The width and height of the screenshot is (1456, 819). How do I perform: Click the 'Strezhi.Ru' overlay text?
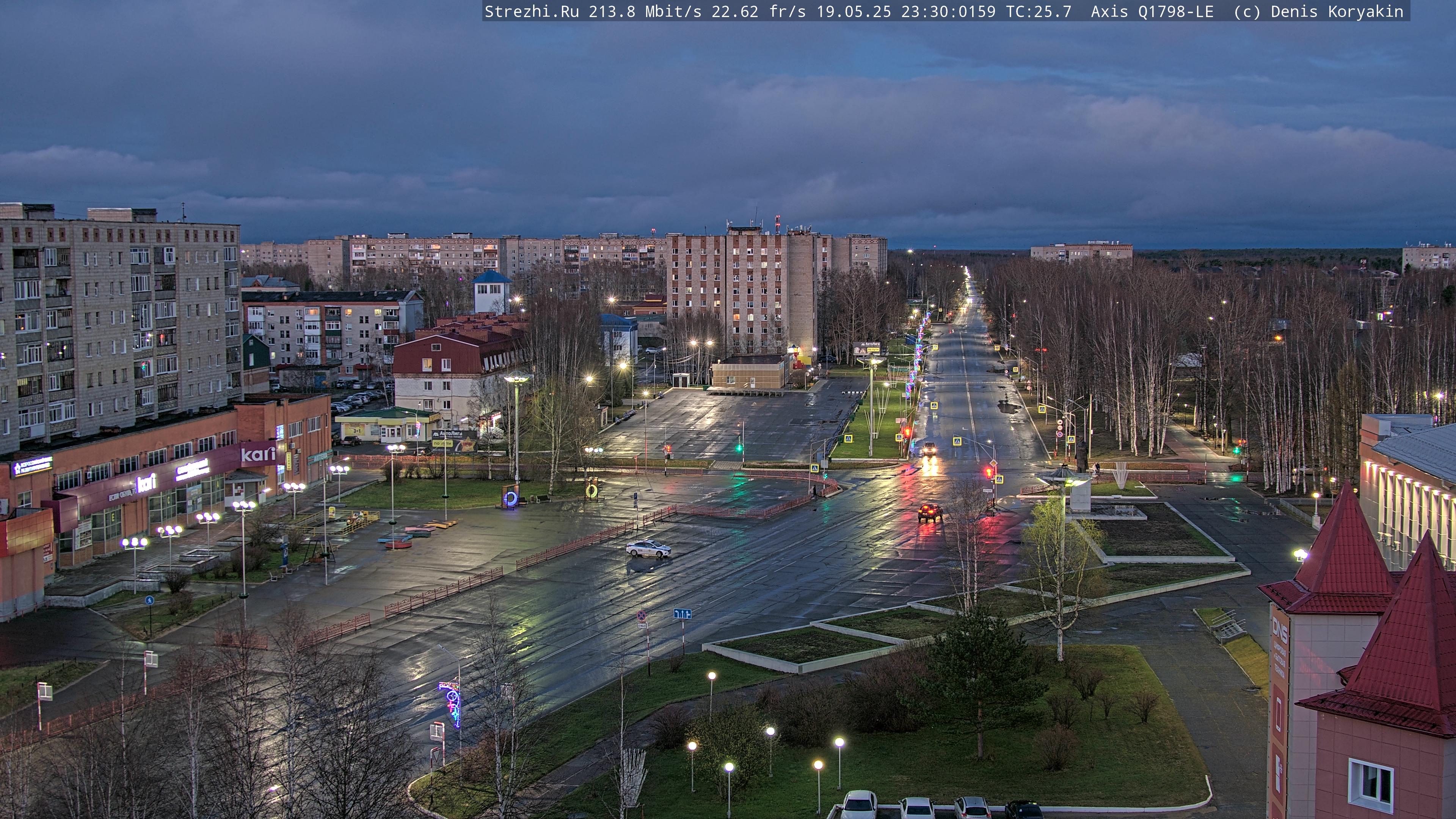(531, 12)
